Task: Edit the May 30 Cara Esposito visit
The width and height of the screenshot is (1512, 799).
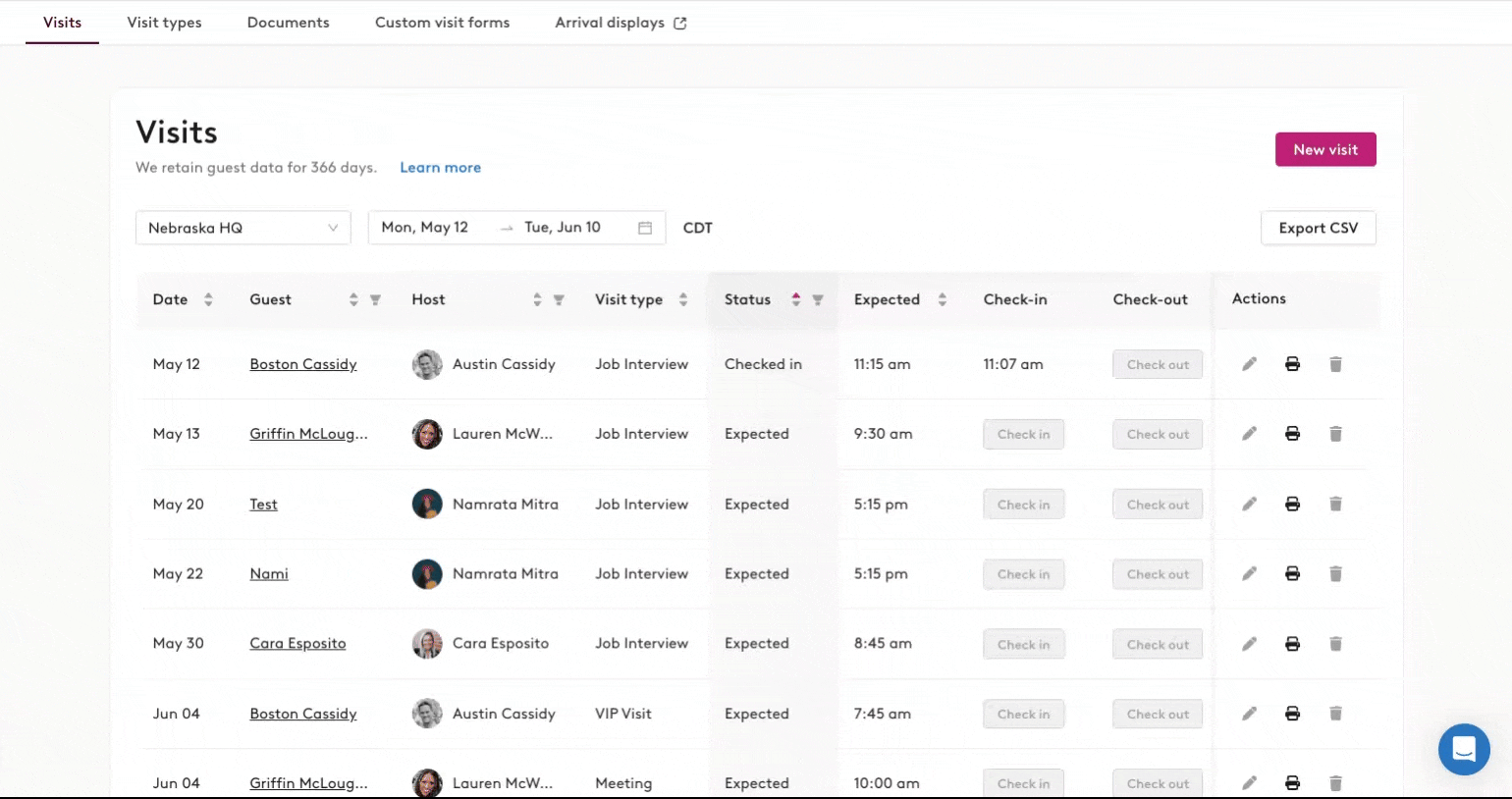Action: [1249, 644]
